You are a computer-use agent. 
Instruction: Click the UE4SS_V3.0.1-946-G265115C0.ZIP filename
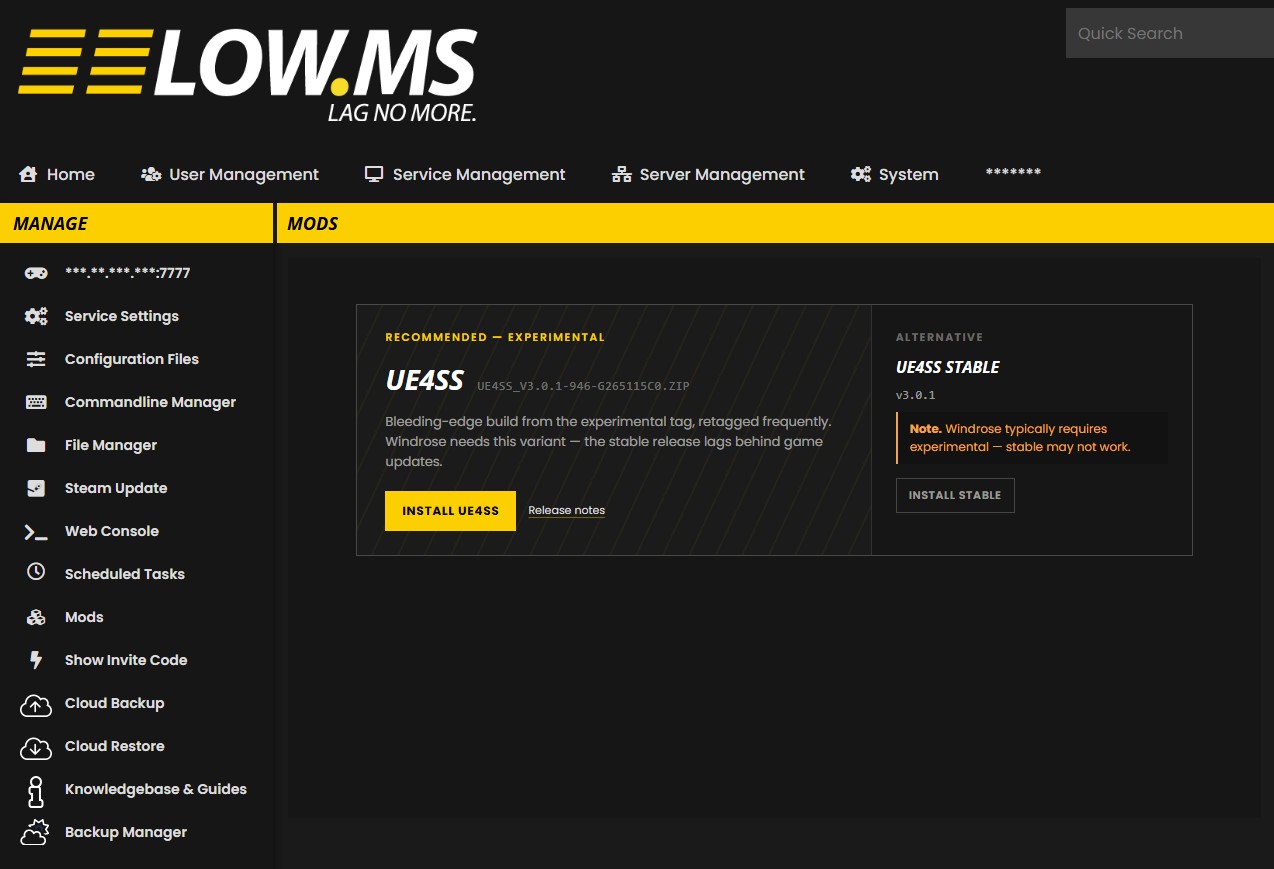[583, 386]
